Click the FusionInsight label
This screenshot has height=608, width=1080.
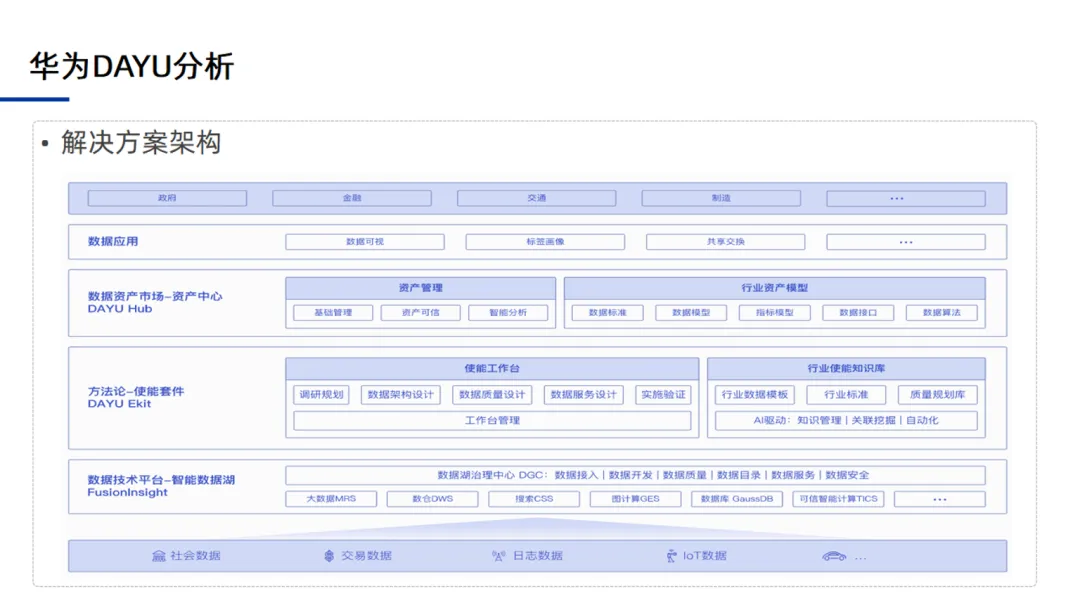coord(127,493)
